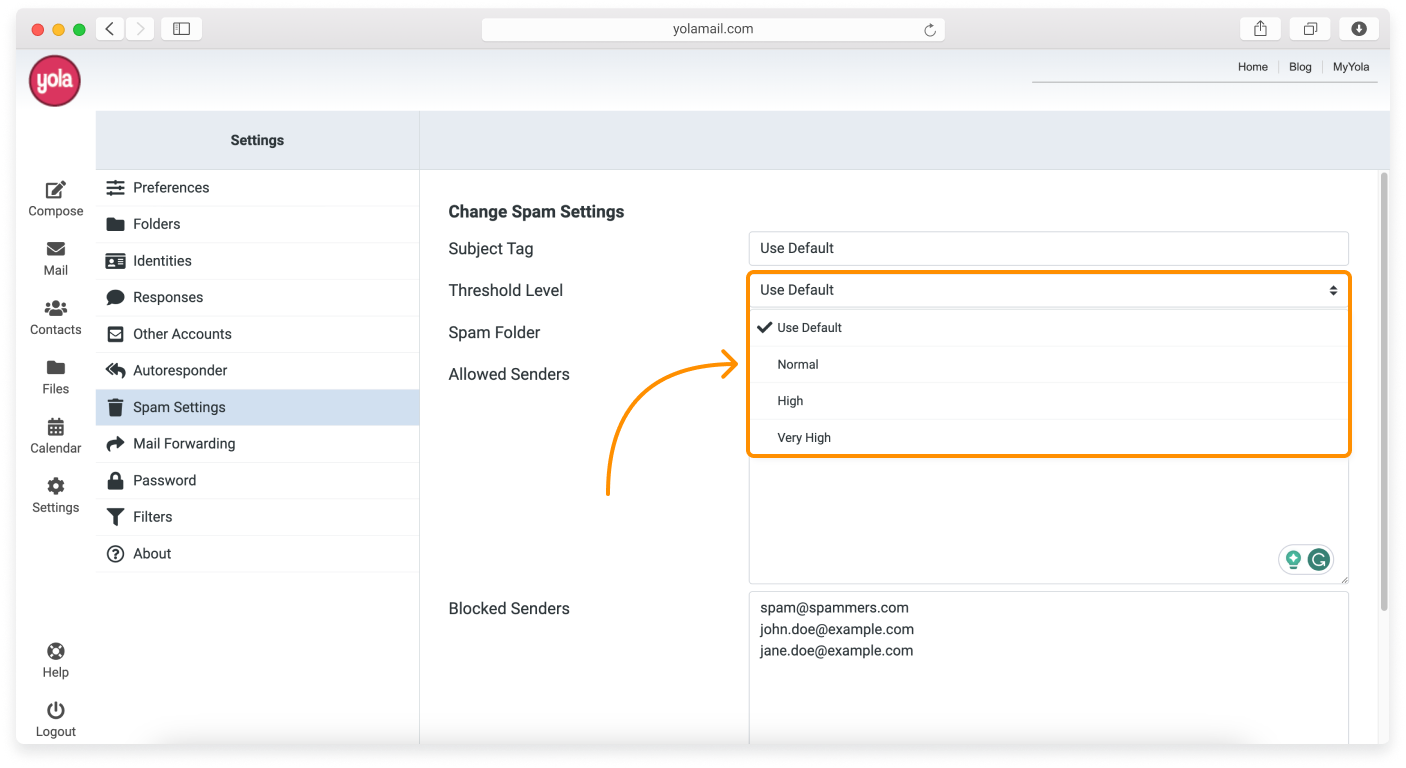Open the Calendar icon
Screen dimensions: 1406x768
56,427
